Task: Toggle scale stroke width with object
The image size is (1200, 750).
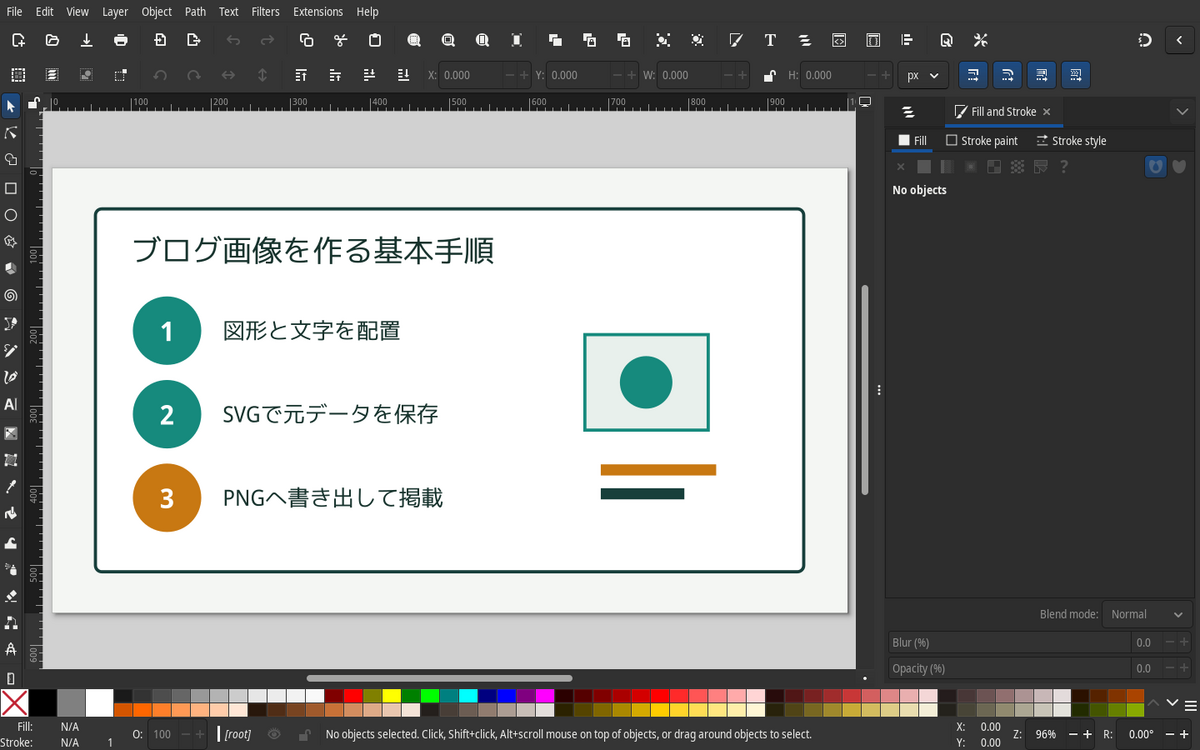Action: click(973, 75)
